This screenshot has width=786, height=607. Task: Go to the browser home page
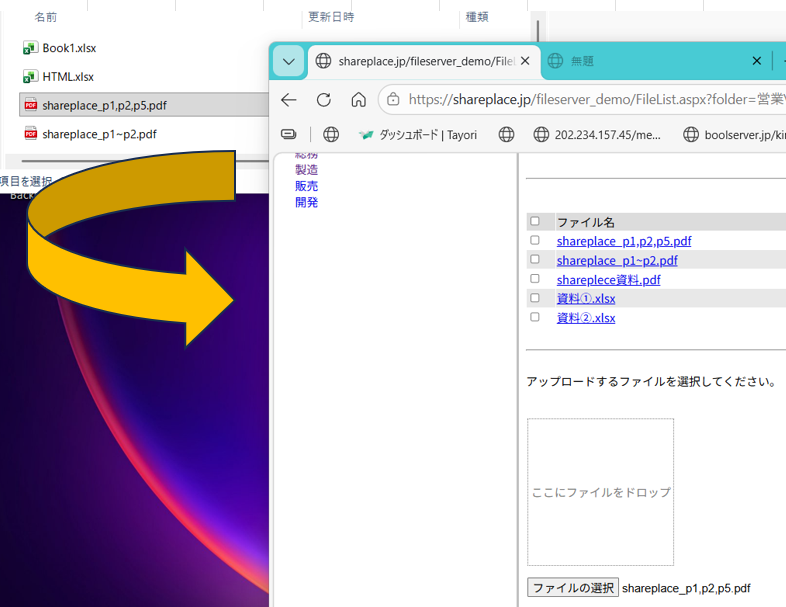point(358,100)
